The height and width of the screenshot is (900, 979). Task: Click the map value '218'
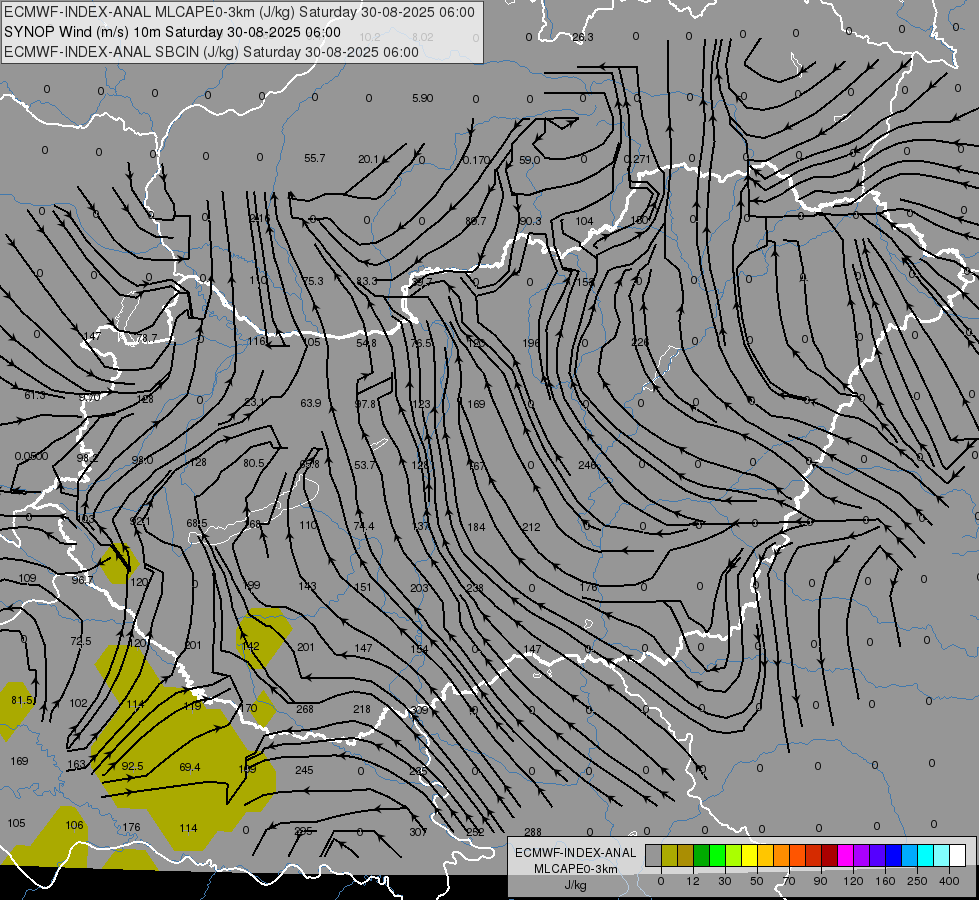(x=362, y=709)
